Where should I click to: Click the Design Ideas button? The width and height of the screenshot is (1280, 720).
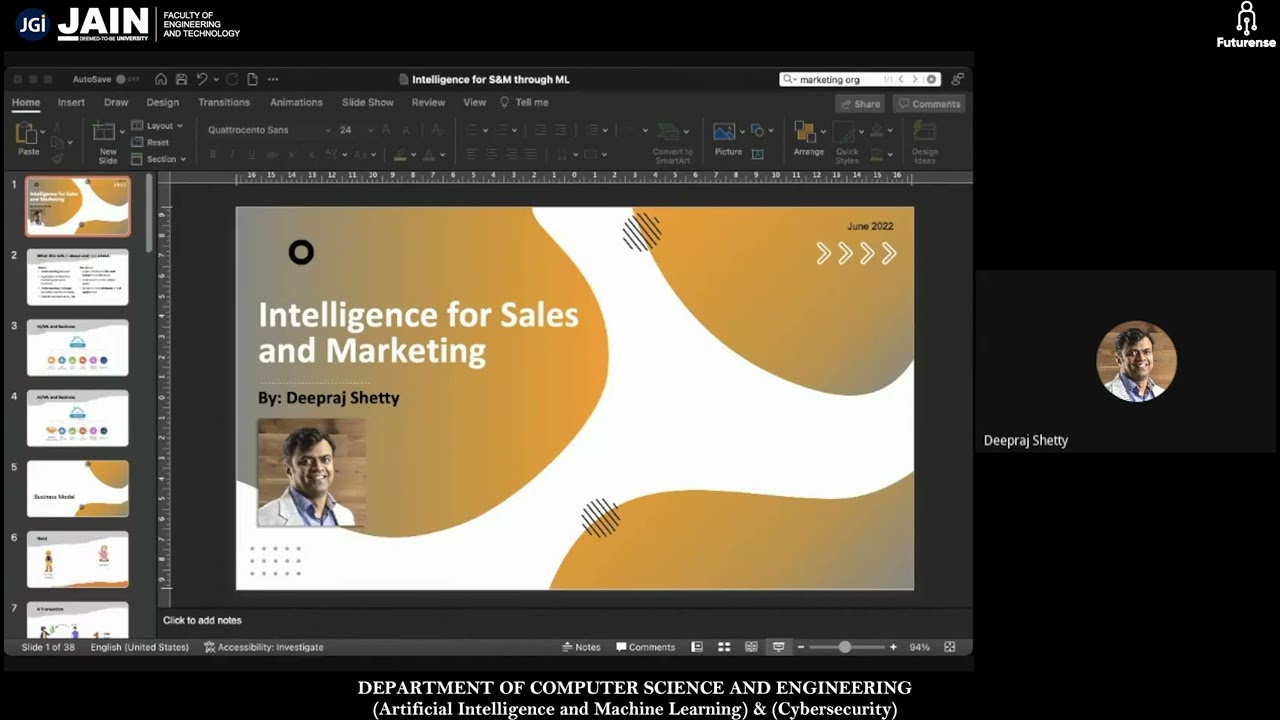925,143
